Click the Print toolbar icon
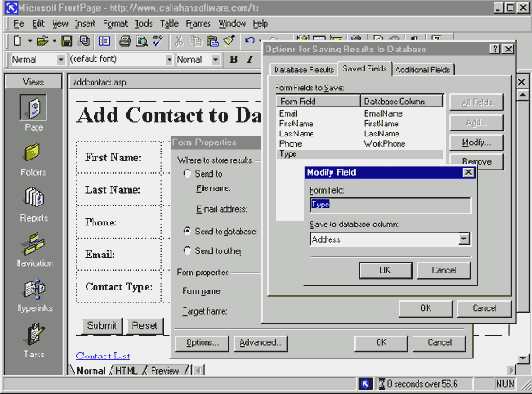This screenshot has height=394, width=532. 125,41
